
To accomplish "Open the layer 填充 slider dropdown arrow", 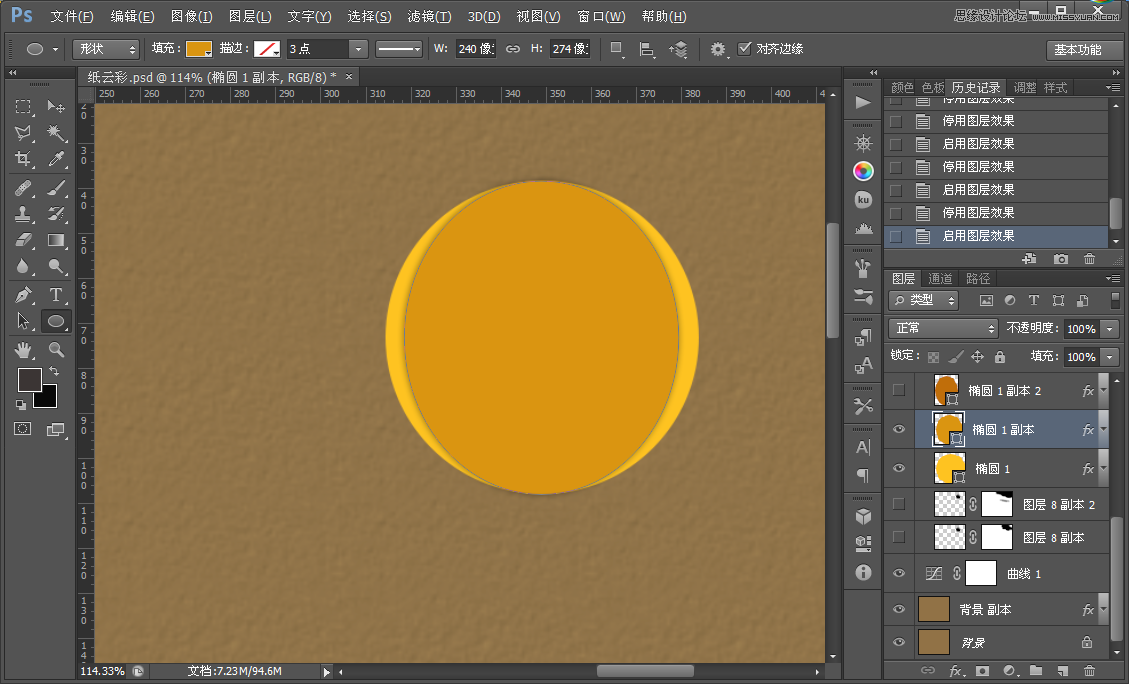I will [x=1110, y=356].
